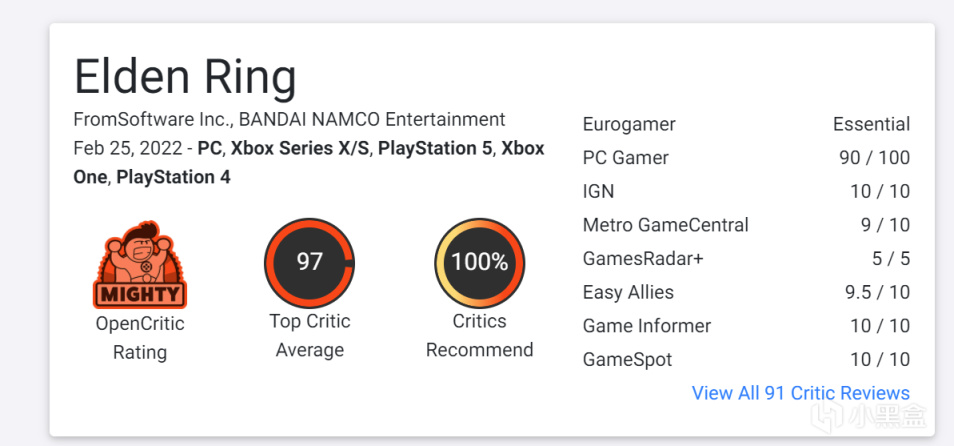Open the IGN review entry
The image size is (954, 446).
[598, 191]
